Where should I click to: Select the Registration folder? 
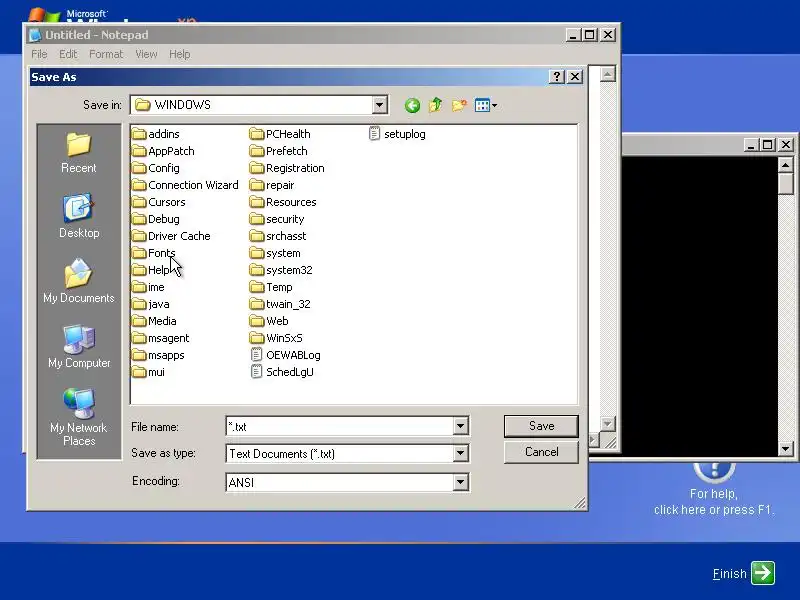click(287, 168)
